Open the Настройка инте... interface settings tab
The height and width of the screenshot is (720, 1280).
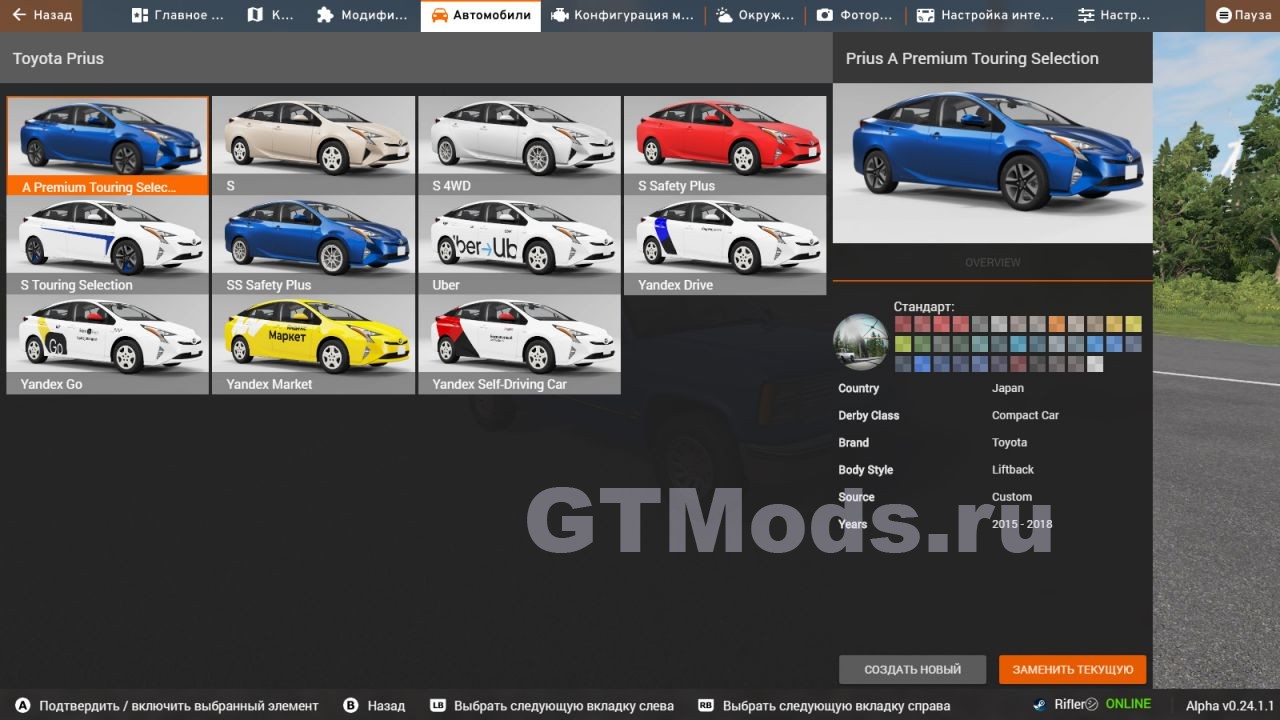984,15
